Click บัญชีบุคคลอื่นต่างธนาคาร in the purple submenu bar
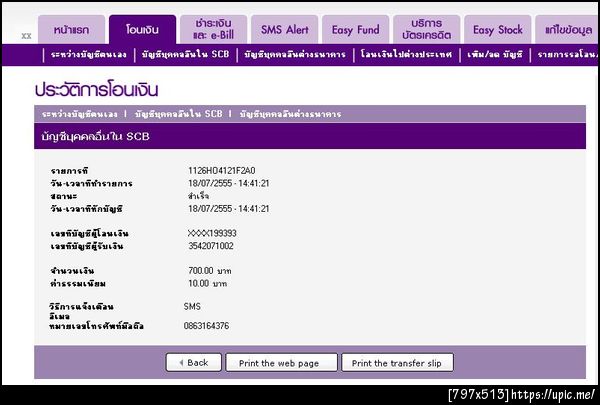The image size is (600, 405). click(x=295, y=55)
